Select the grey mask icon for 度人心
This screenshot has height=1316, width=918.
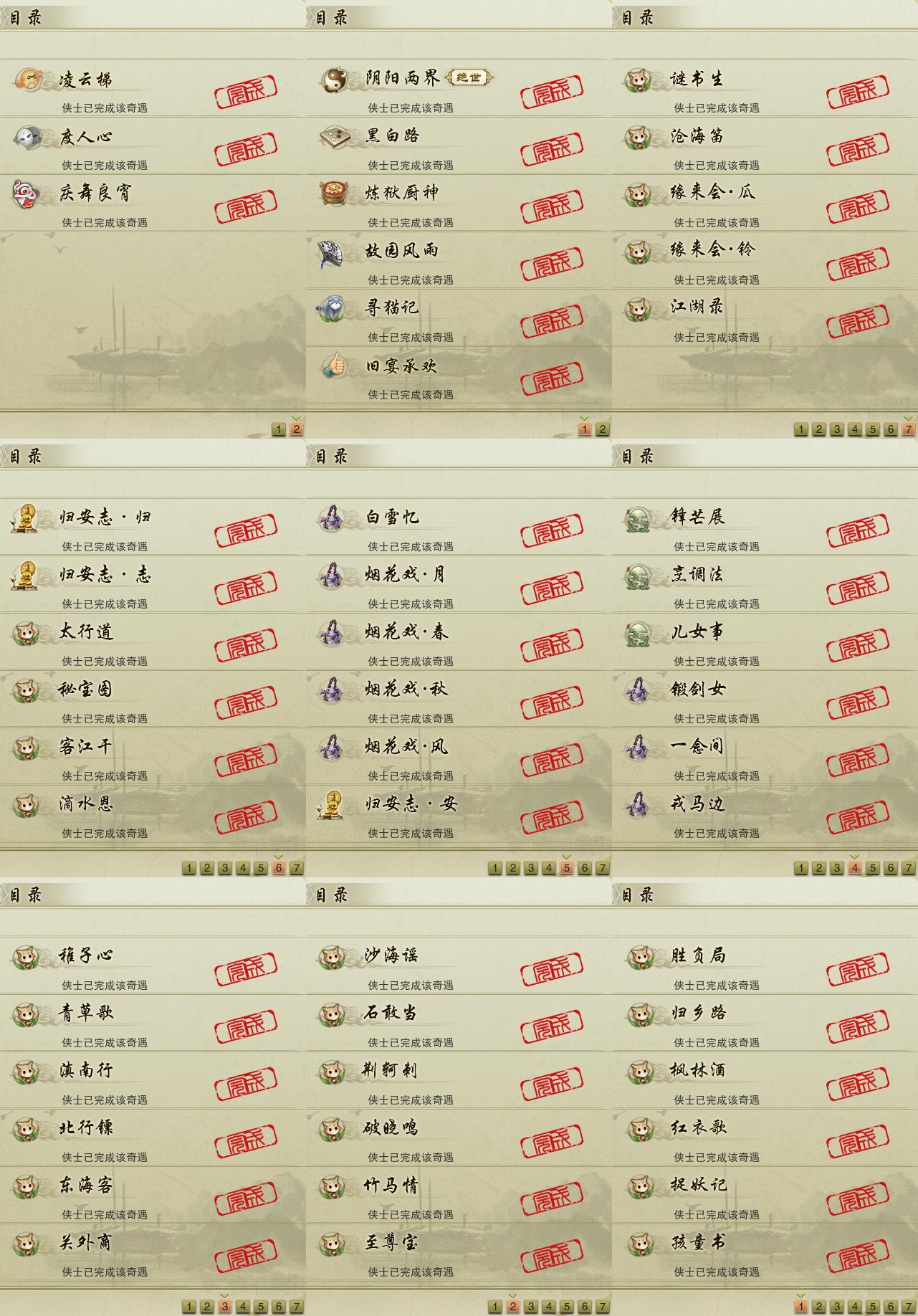click(27, 136)
